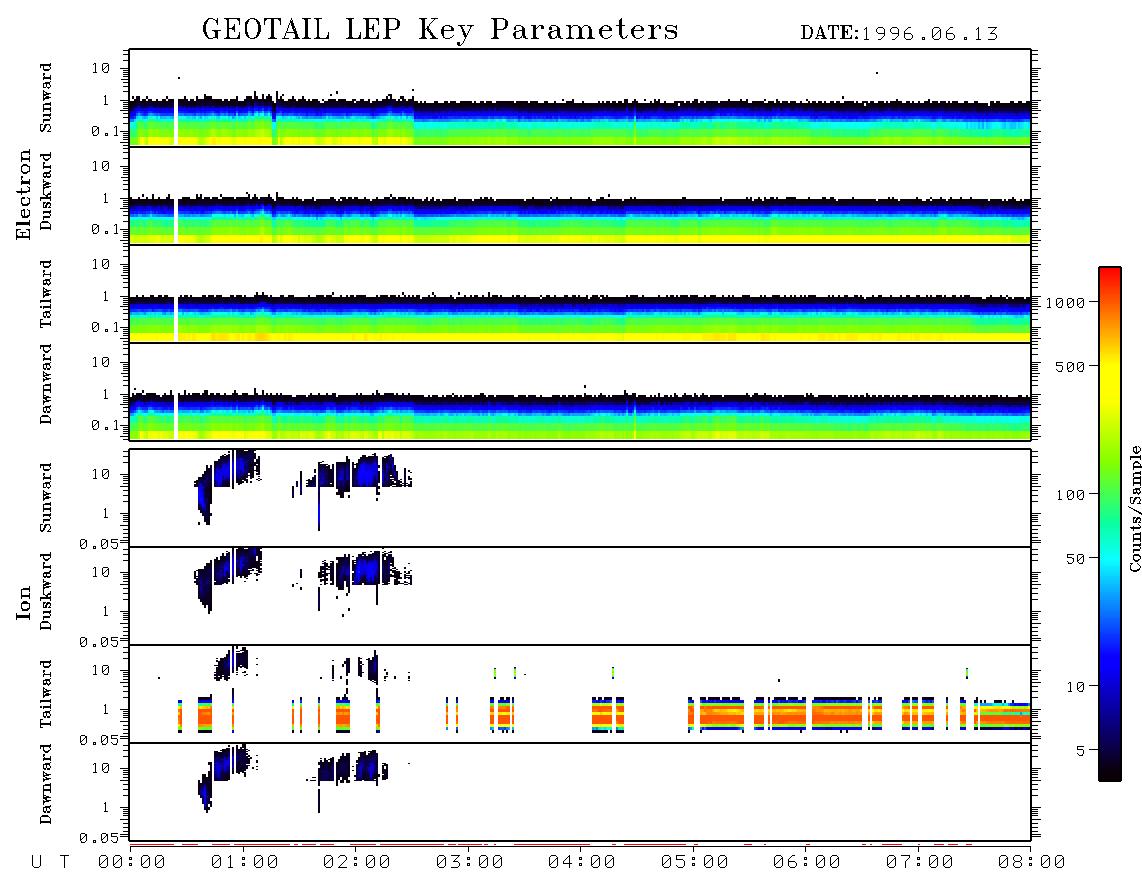
Task: Select the Ion "Dawnward" panel label
Action: tap(46, 784)
